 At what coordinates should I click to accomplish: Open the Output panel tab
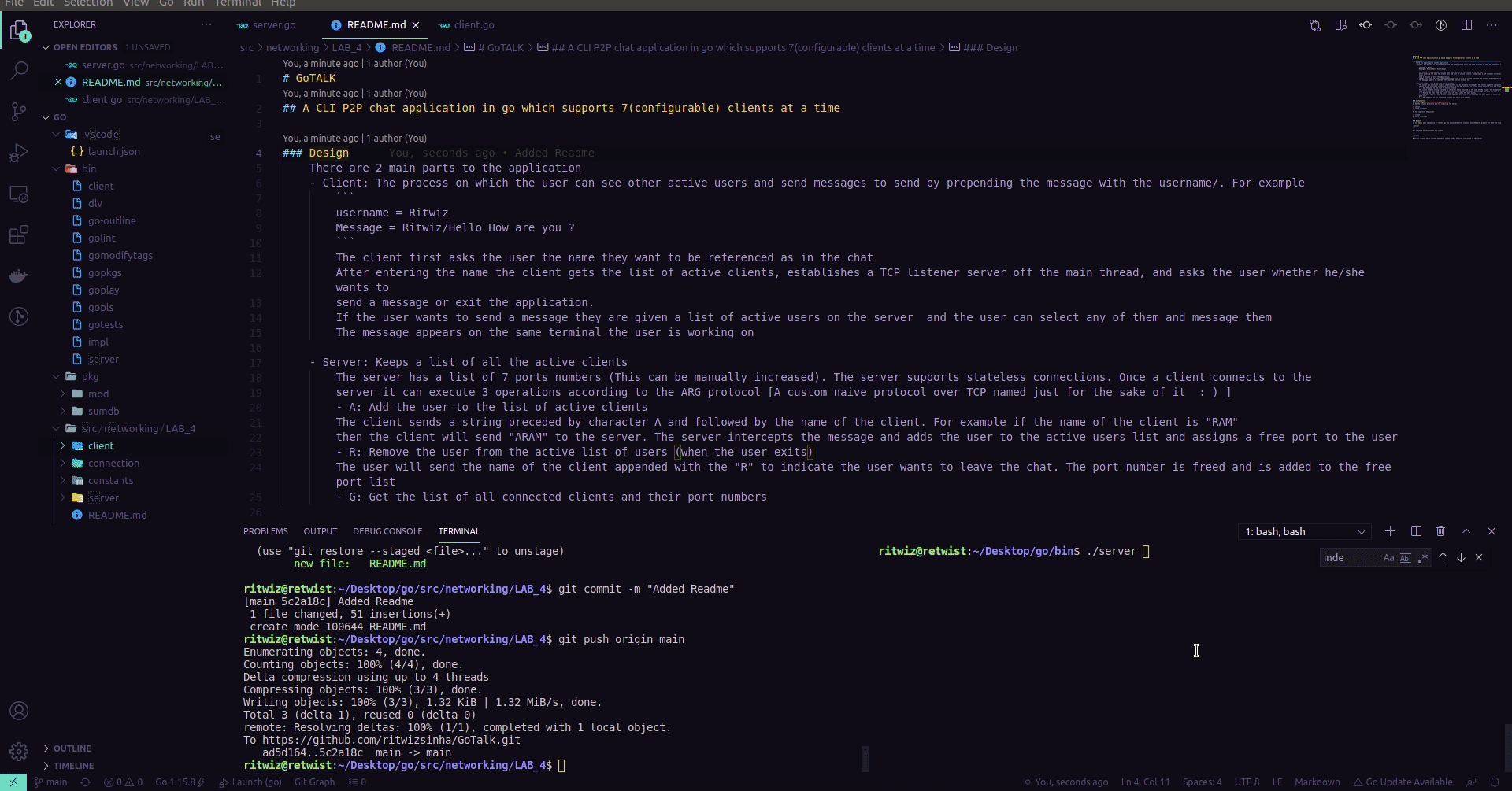point(321,531)
